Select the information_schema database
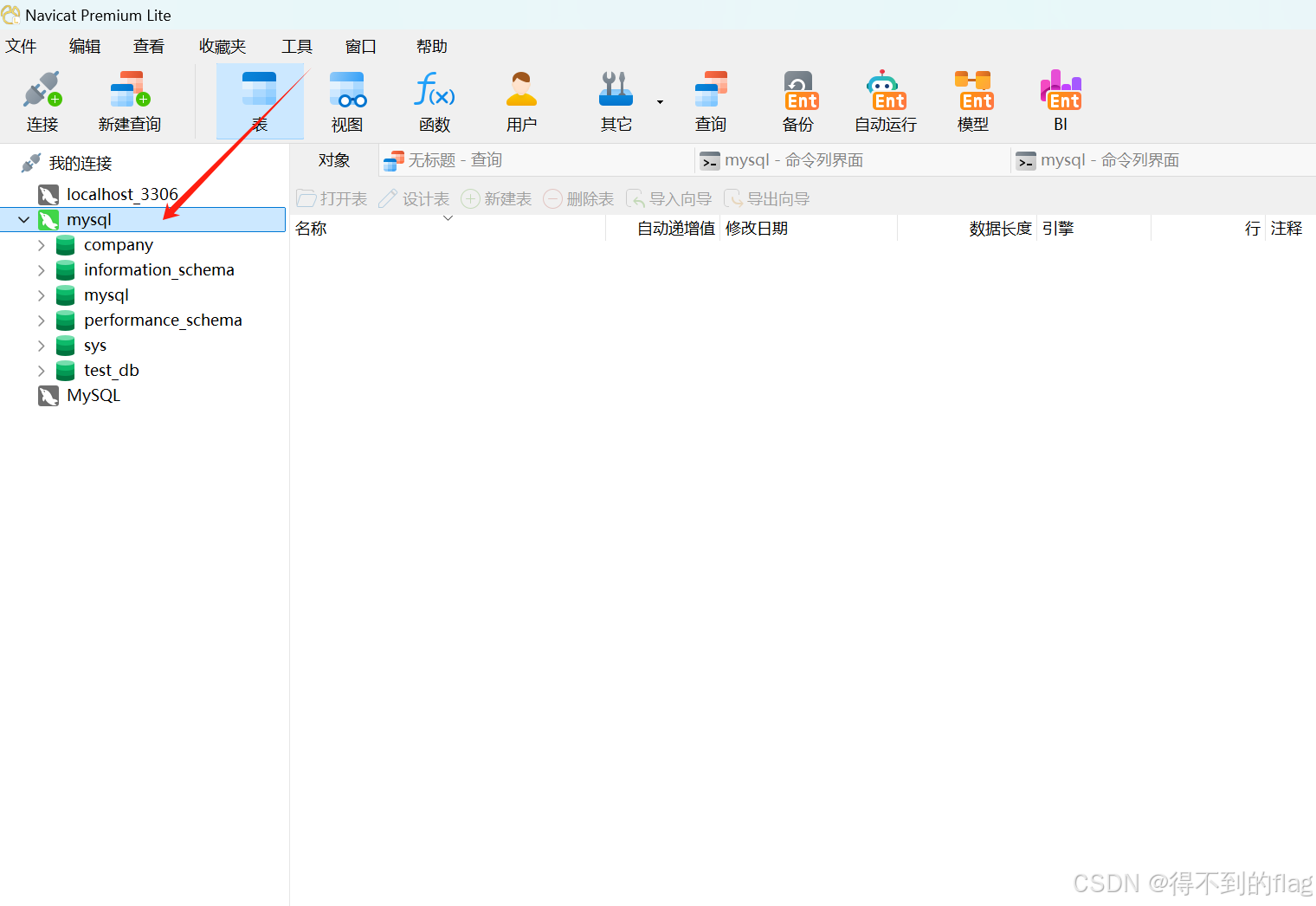The height and width of the screenshot is (906, 1316). [159, 270]
